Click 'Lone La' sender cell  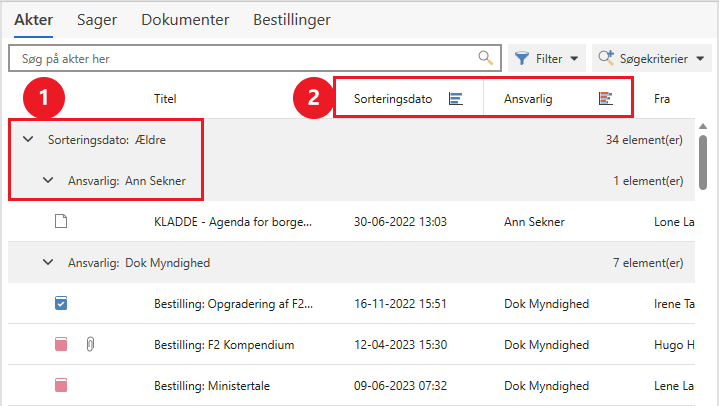(674, 222)
